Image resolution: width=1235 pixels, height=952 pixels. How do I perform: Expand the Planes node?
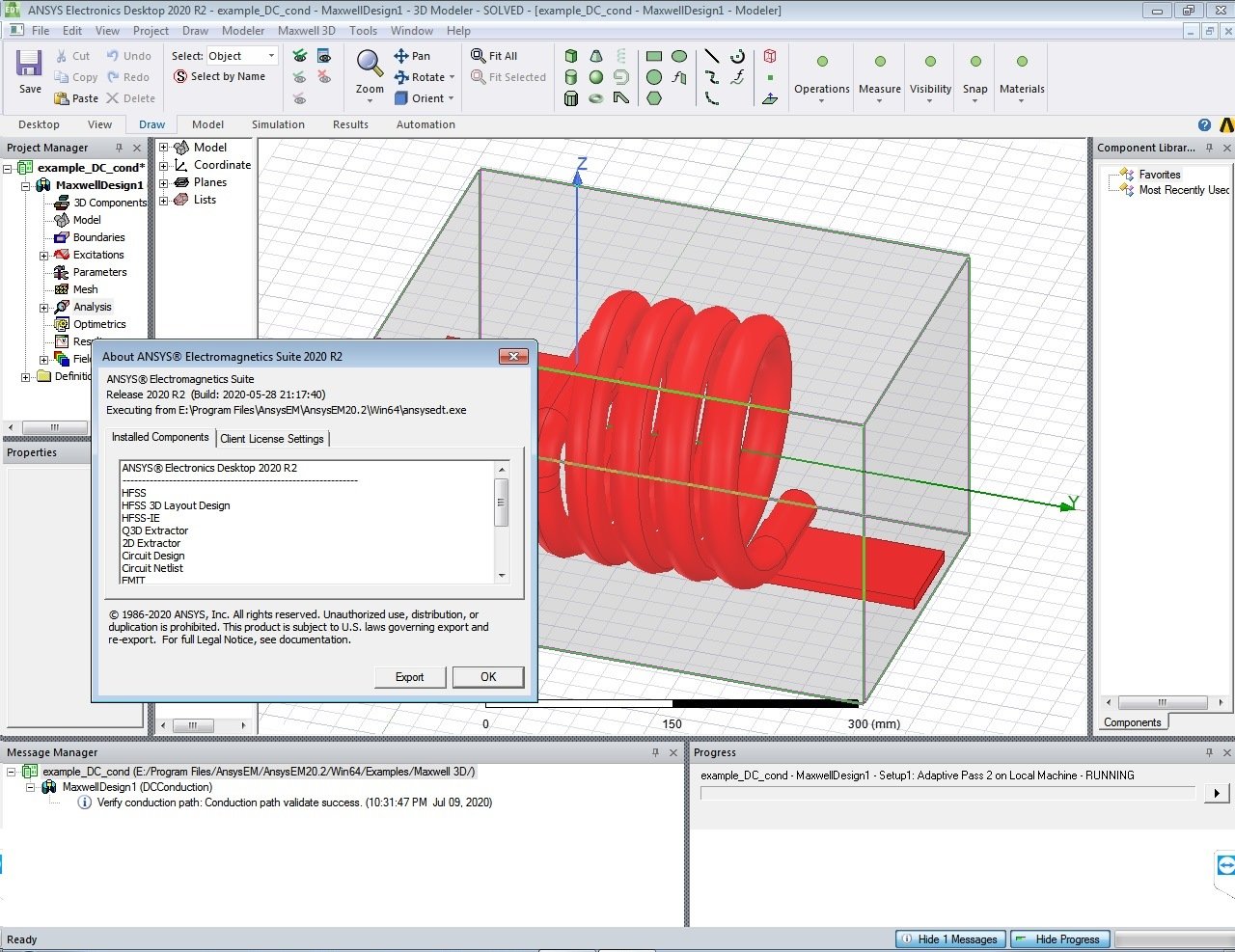(x=164, y=182)
